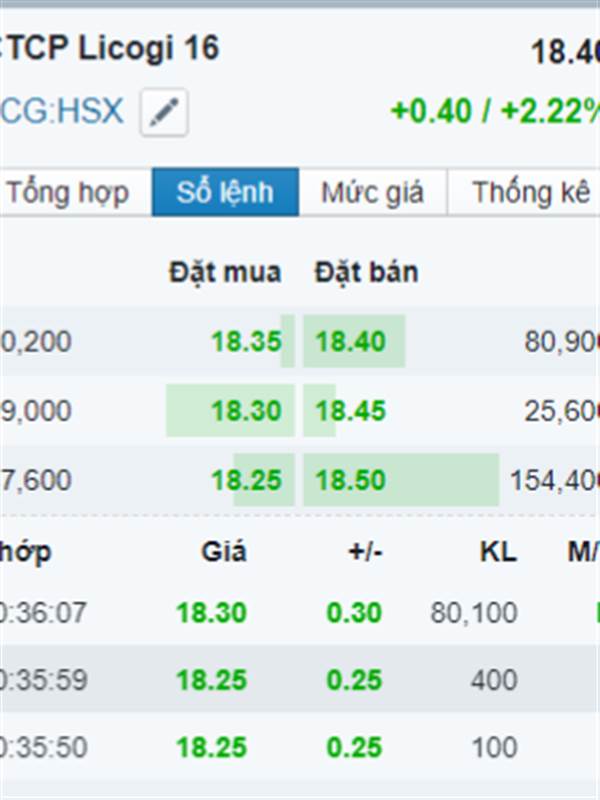Click matched volume 80,100
Viewport: 600px width, 800px height.
(474, 612)
